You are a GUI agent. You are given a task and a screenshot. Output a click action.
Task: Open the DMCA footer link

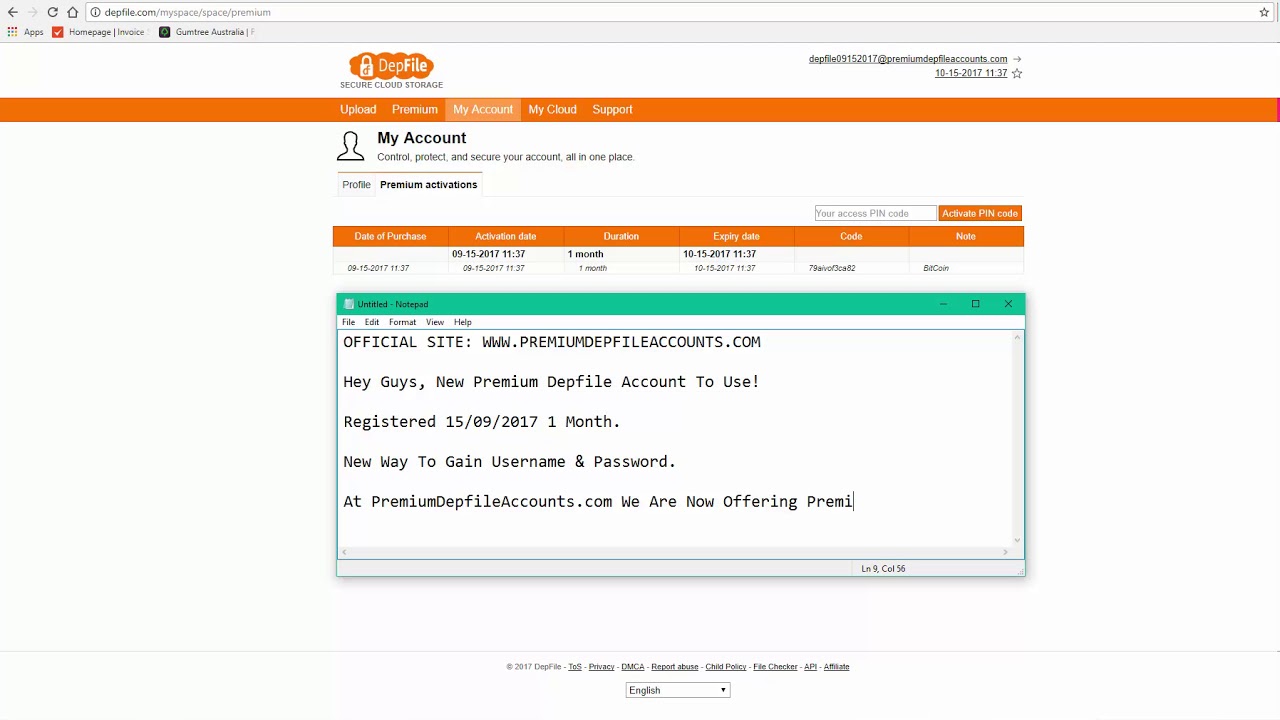(x=632, y=667)
